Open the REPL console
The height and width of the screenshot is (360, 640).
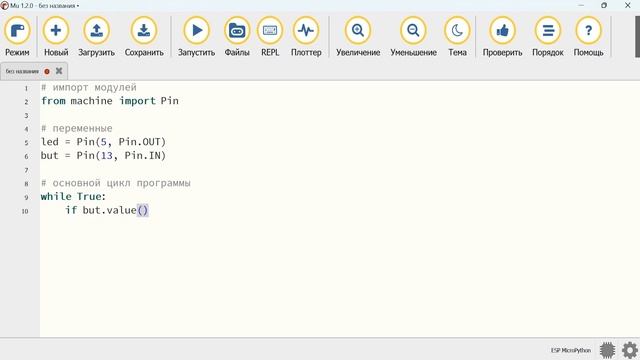coord(270,37)
